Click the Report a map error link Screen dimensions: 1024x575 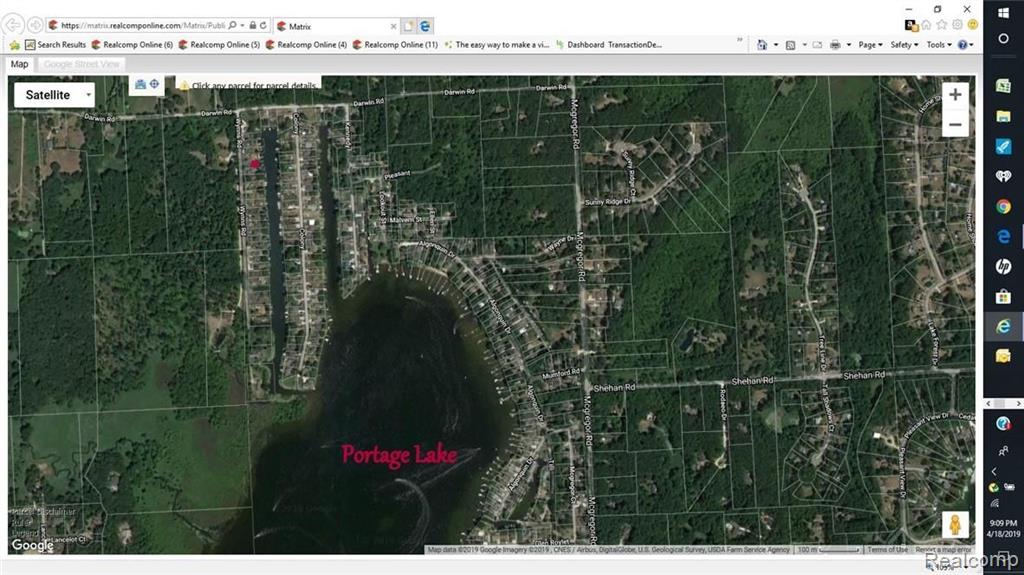[943, 550]
